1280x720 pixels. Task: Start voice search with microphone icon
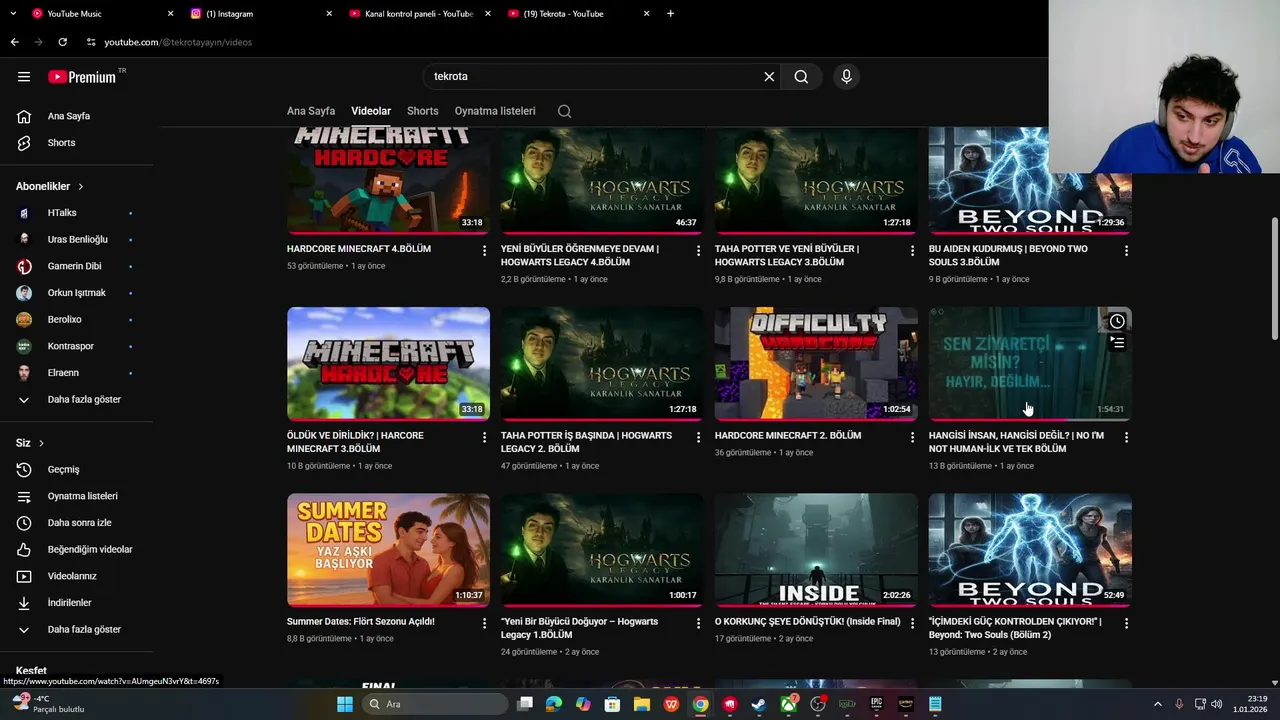click(846, 76)
